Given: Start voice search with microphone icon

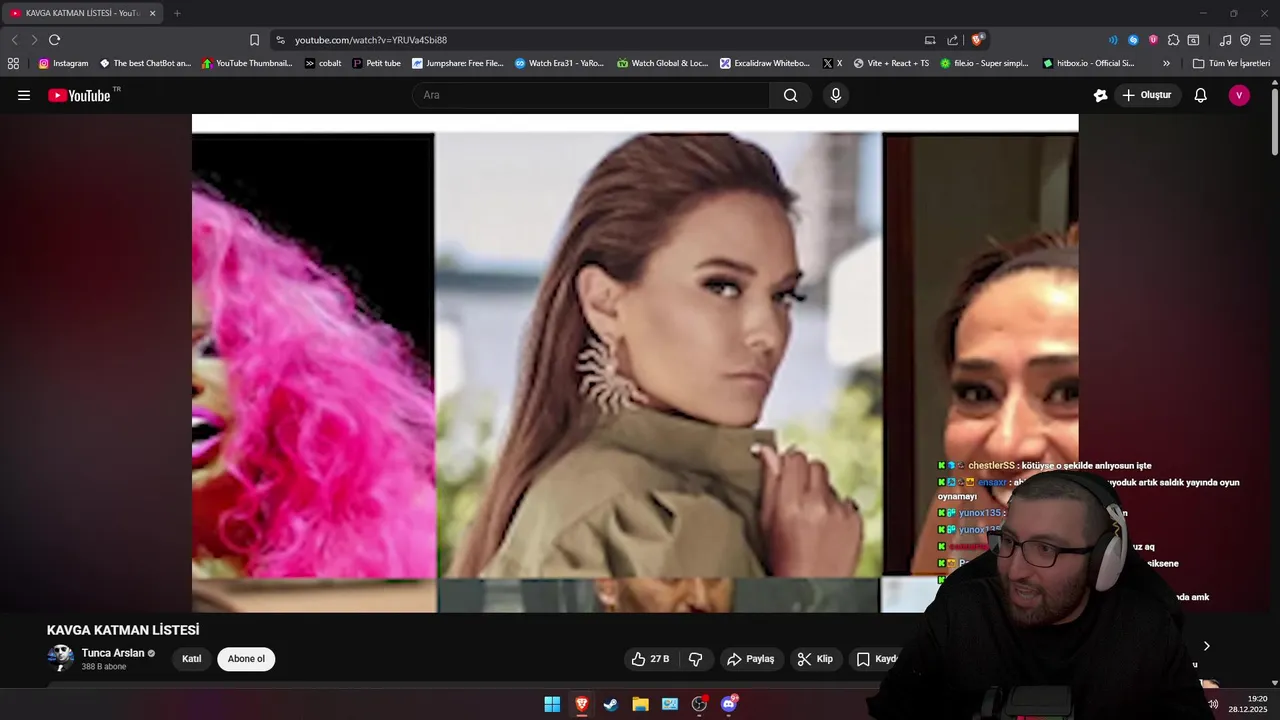Looking at the screenshot, I should (x=836, y=95).
